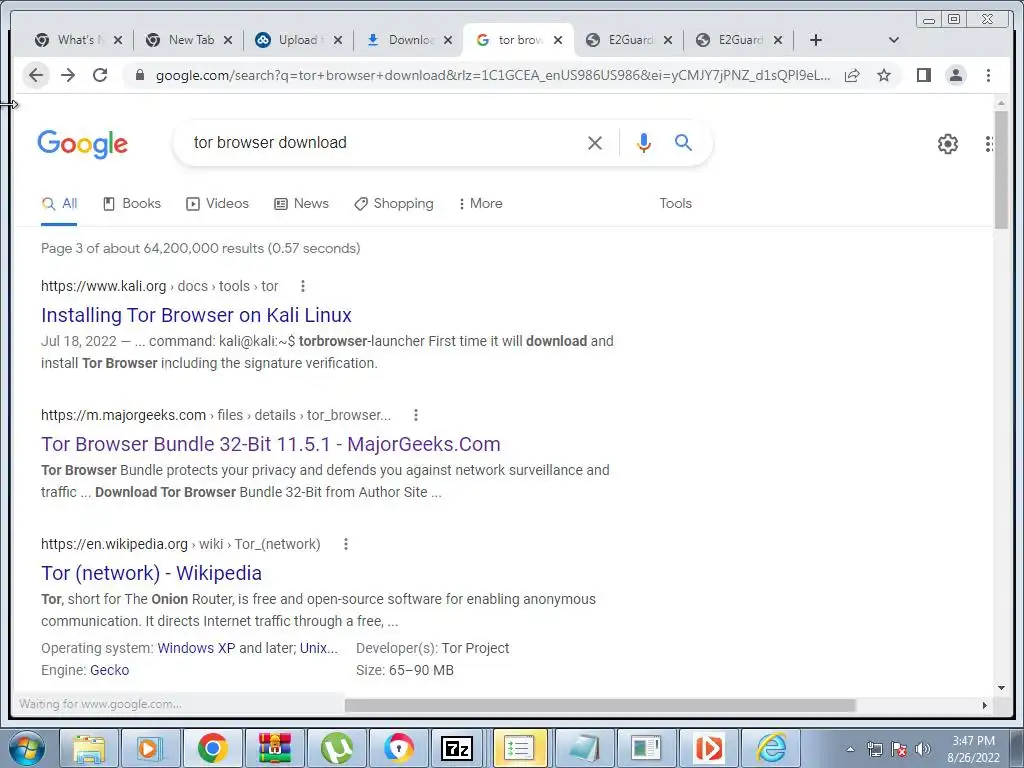Viewport: 1024px width, 768px height.
Task: Go back to the previous page
Action: [36, 75]
